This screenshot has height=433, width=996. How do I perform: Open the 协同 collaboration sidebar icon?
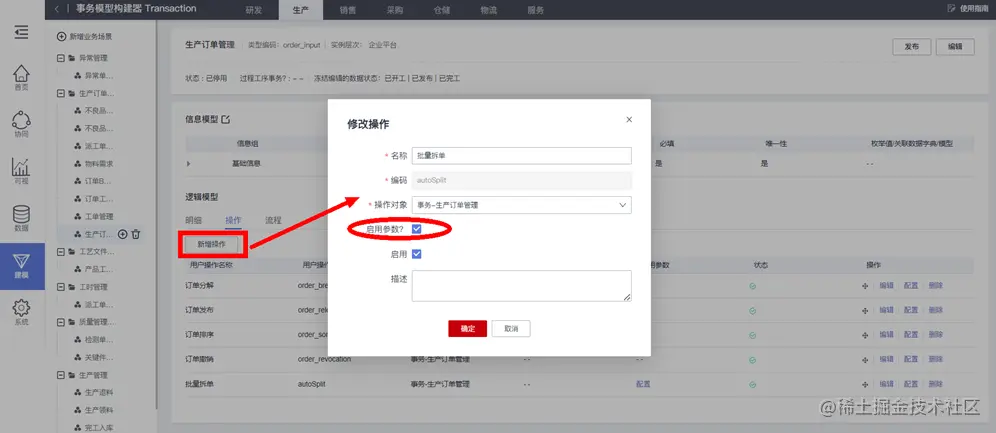[22, 124]
